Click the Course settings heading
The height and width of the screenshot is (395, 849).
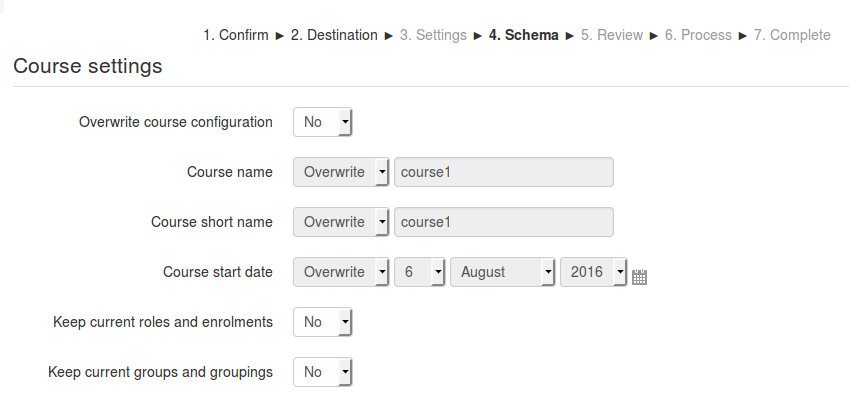pyautogui.click(x=88, y=66)
